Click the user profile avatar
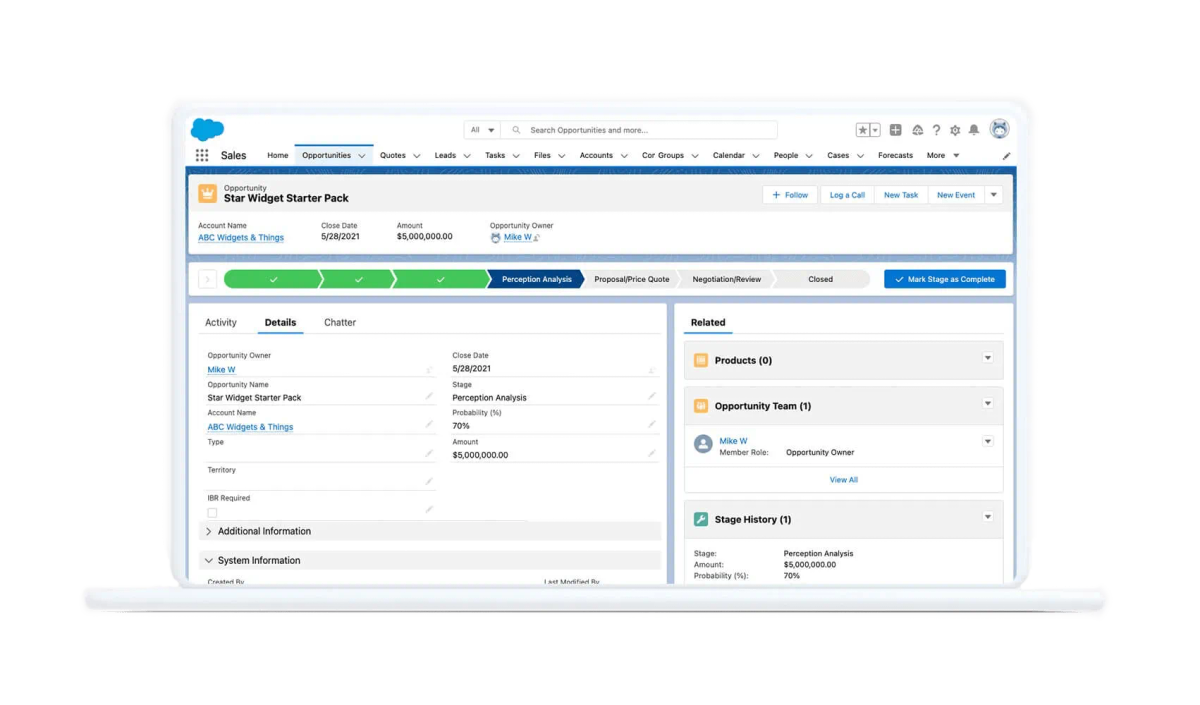1200x705 pixels. [x=999, y=129]
